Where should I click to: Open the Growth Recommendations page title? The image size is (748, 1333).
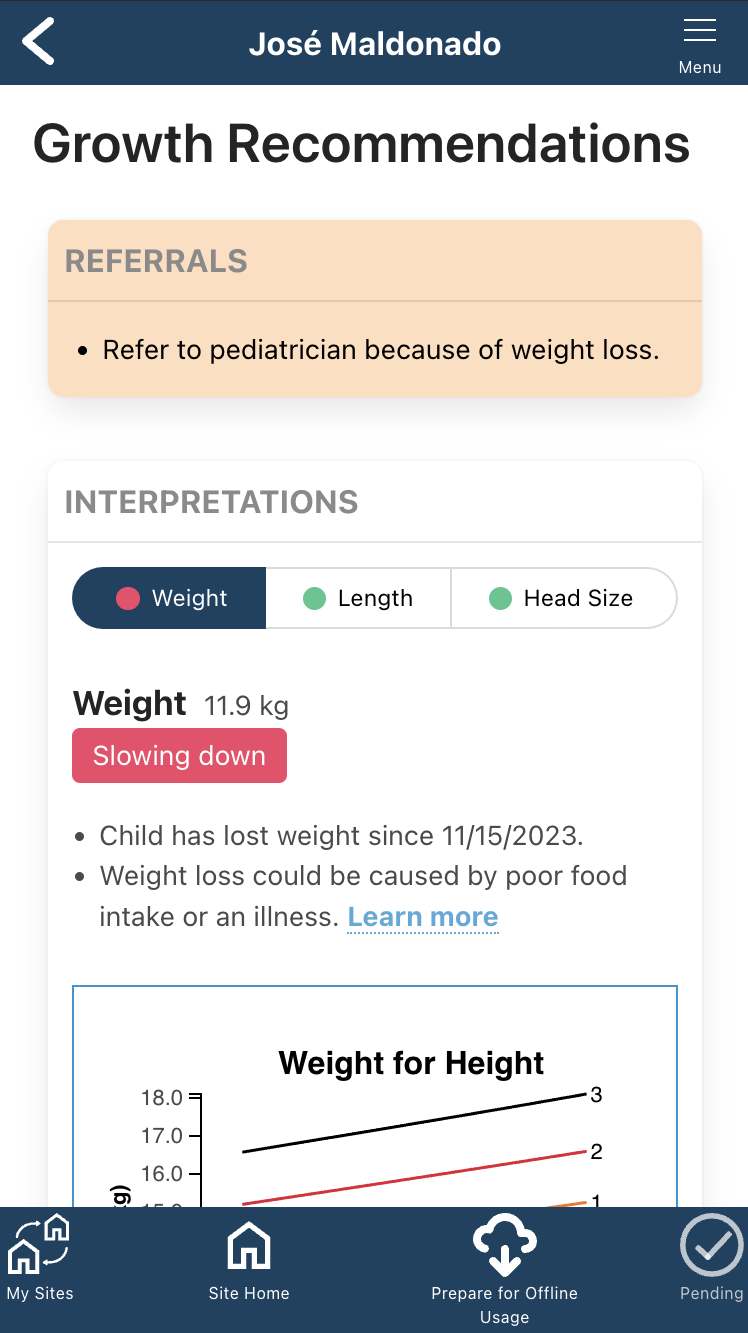click(x=361, y=144)
